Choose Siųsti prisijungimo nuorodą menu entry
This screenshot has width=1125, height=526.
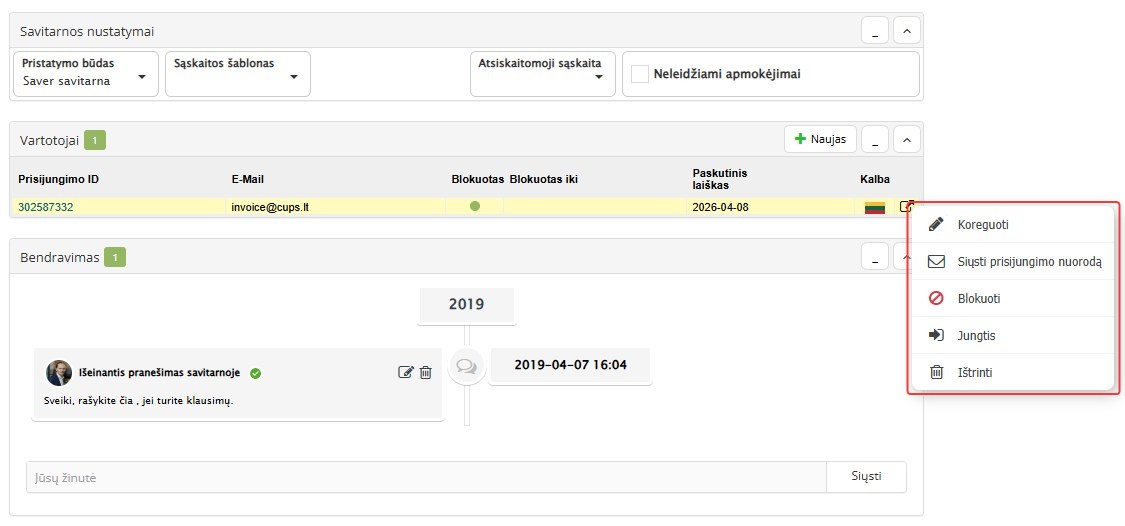pos(1012,261)
